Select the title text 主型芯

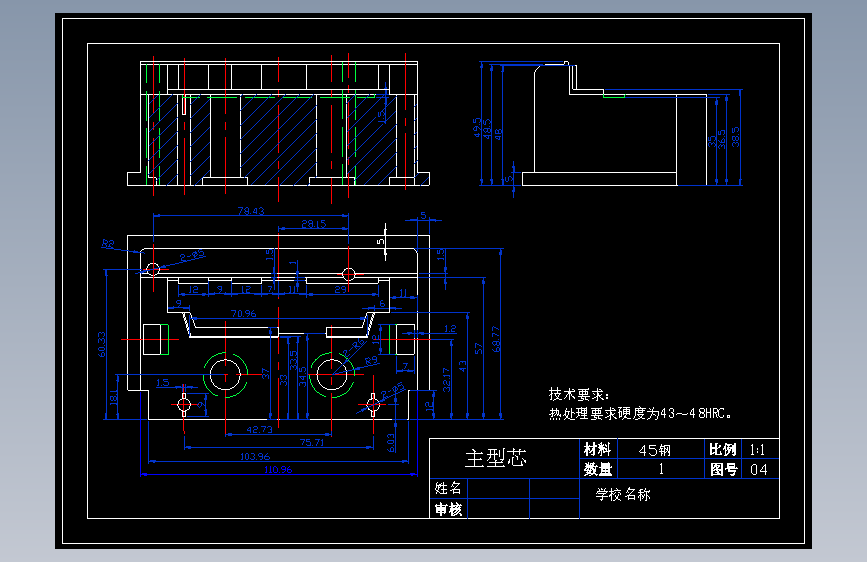pos(495,458)
